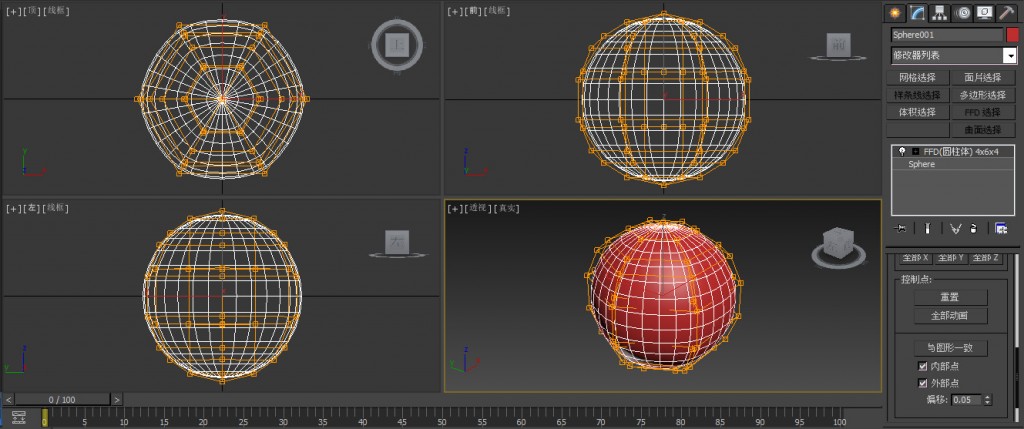The image size is (1024, 429).
Task: Open the Utilities hammer tab
Action: point(1006,12)
